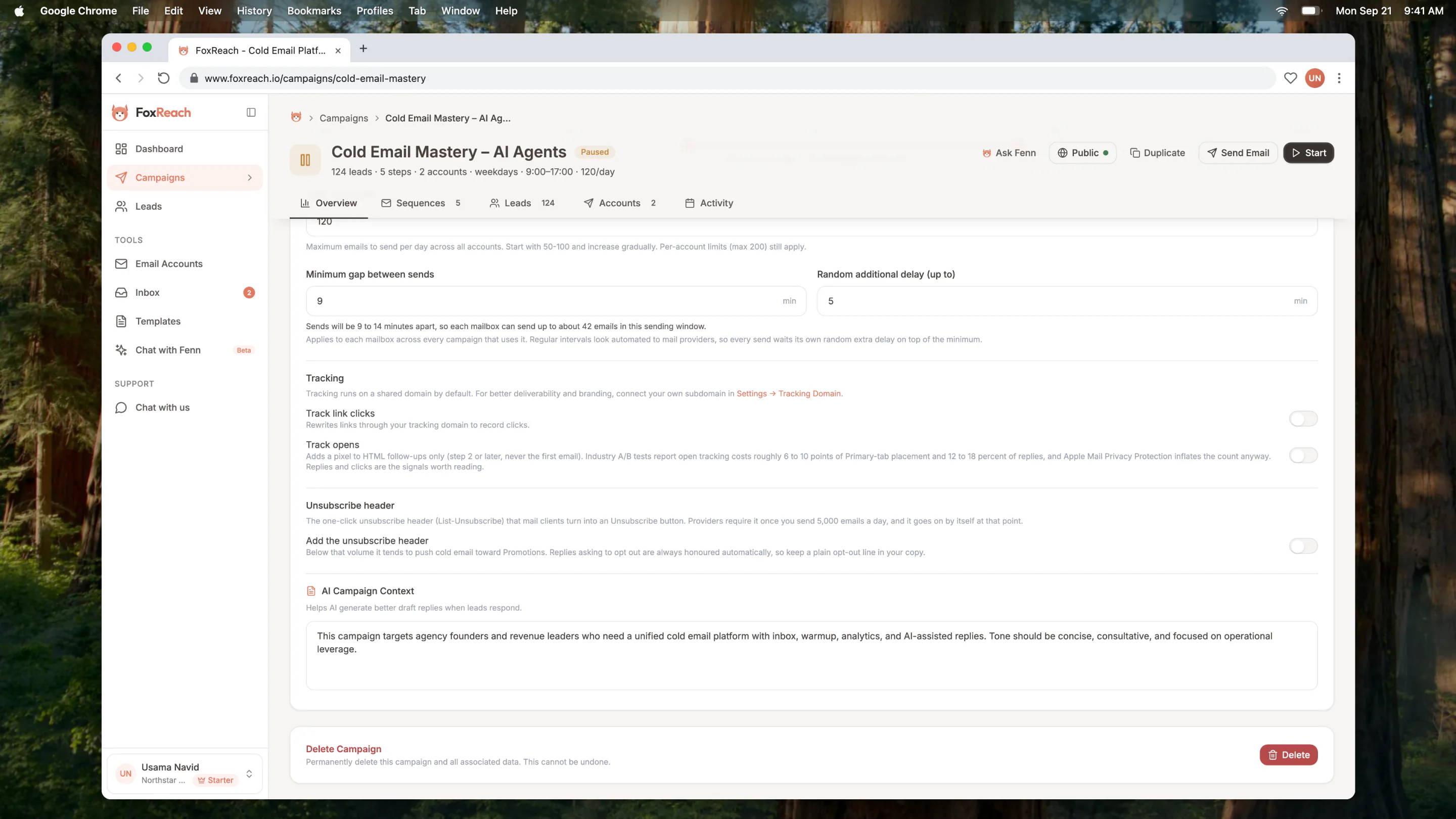Ask Fenn about this campaign
1456x819 pixels.
[x=1009, y=153]
